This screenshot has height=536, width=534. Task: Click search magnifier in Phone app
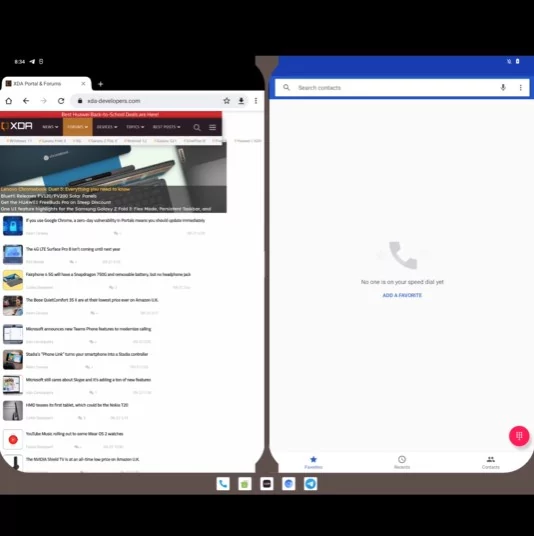point(286,88)
